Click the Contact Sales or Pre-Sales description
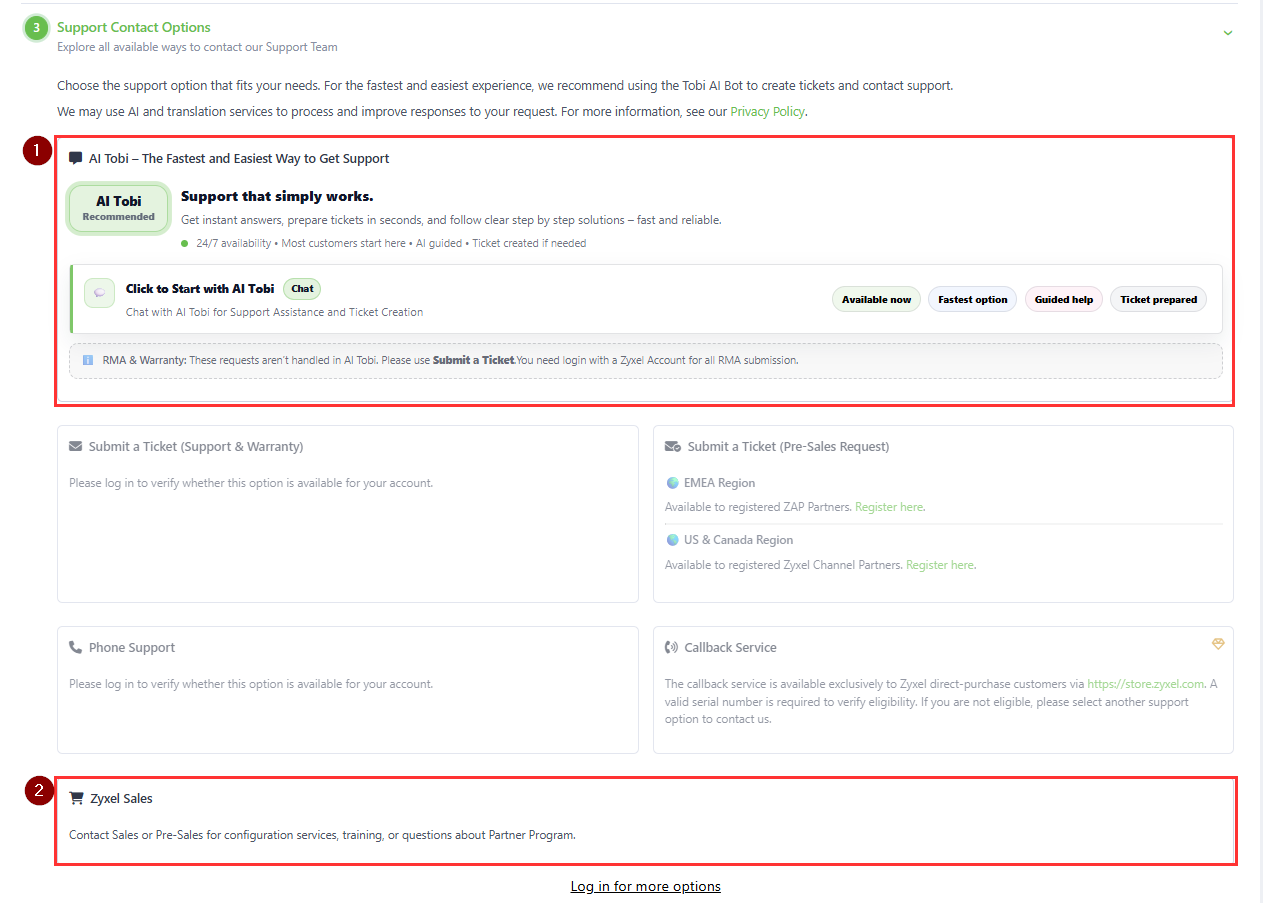Viewport: 1263px width, 903px height. 322,835
